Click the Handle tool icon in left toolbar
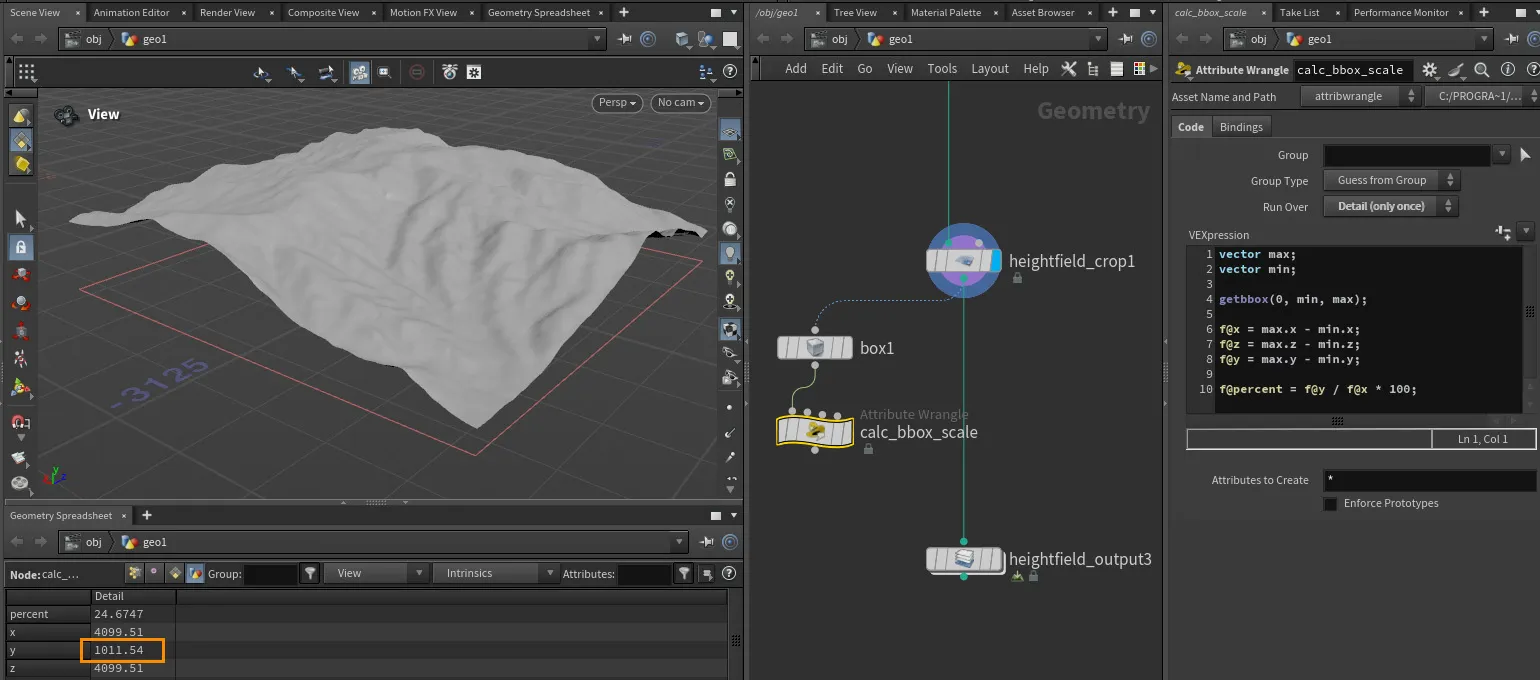Image resolution: width=1540 pixels, height=680 pixels. 21,387
